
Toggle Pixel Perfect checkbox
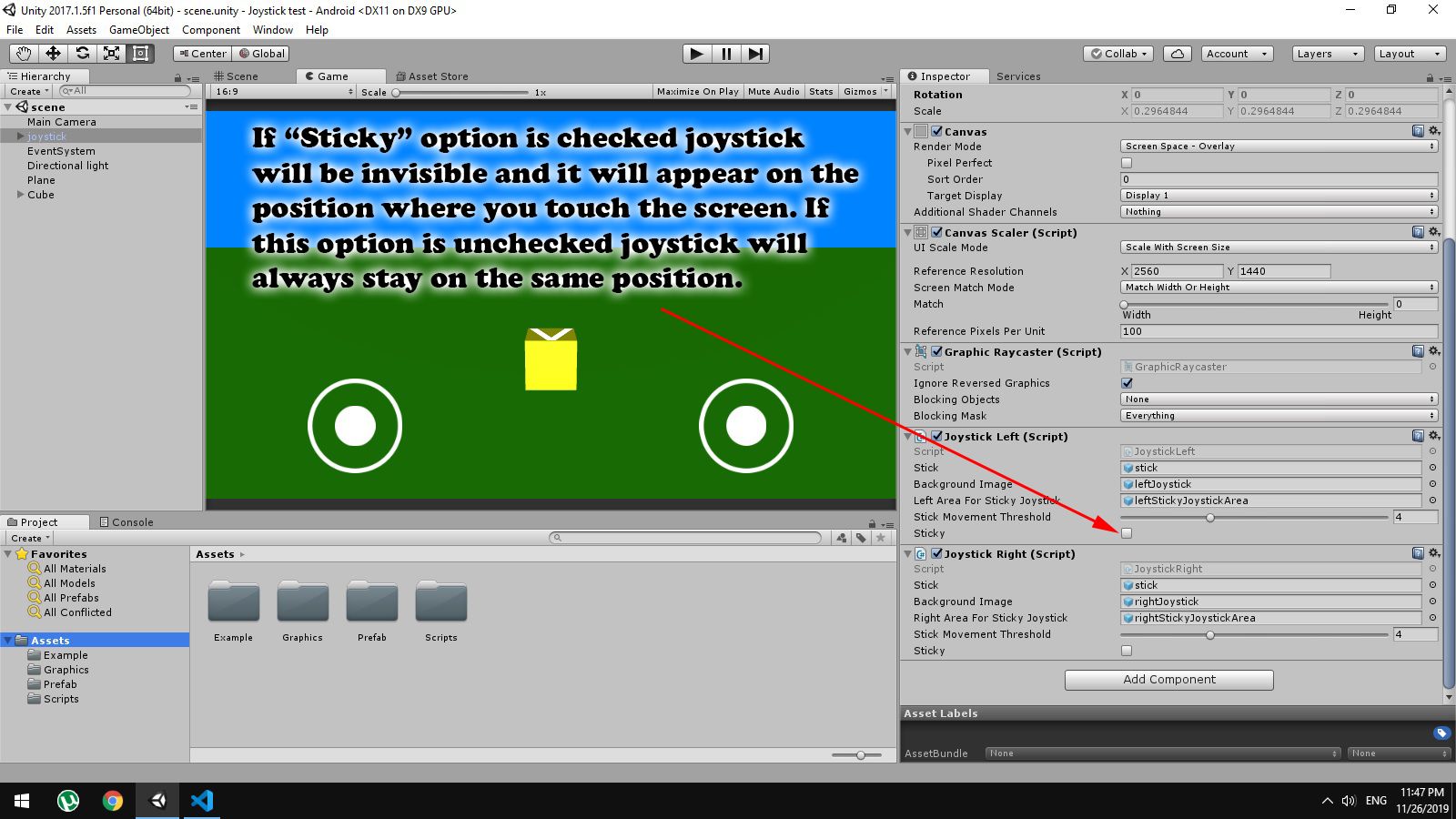pyautogui.click(x=1127, y=163)
